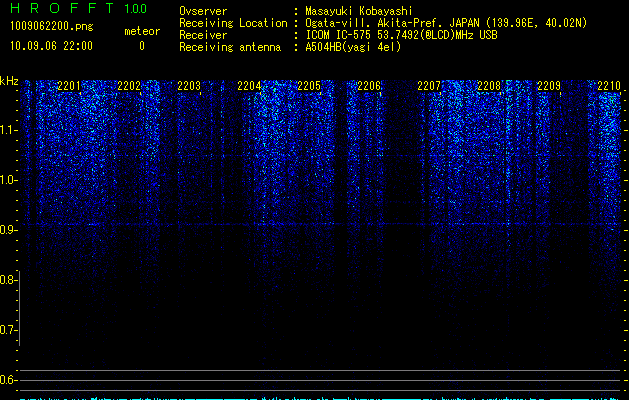This screenshot has width=629, height=400.
Task: Click the 0.8 kHz axis label
Action: 8,280
